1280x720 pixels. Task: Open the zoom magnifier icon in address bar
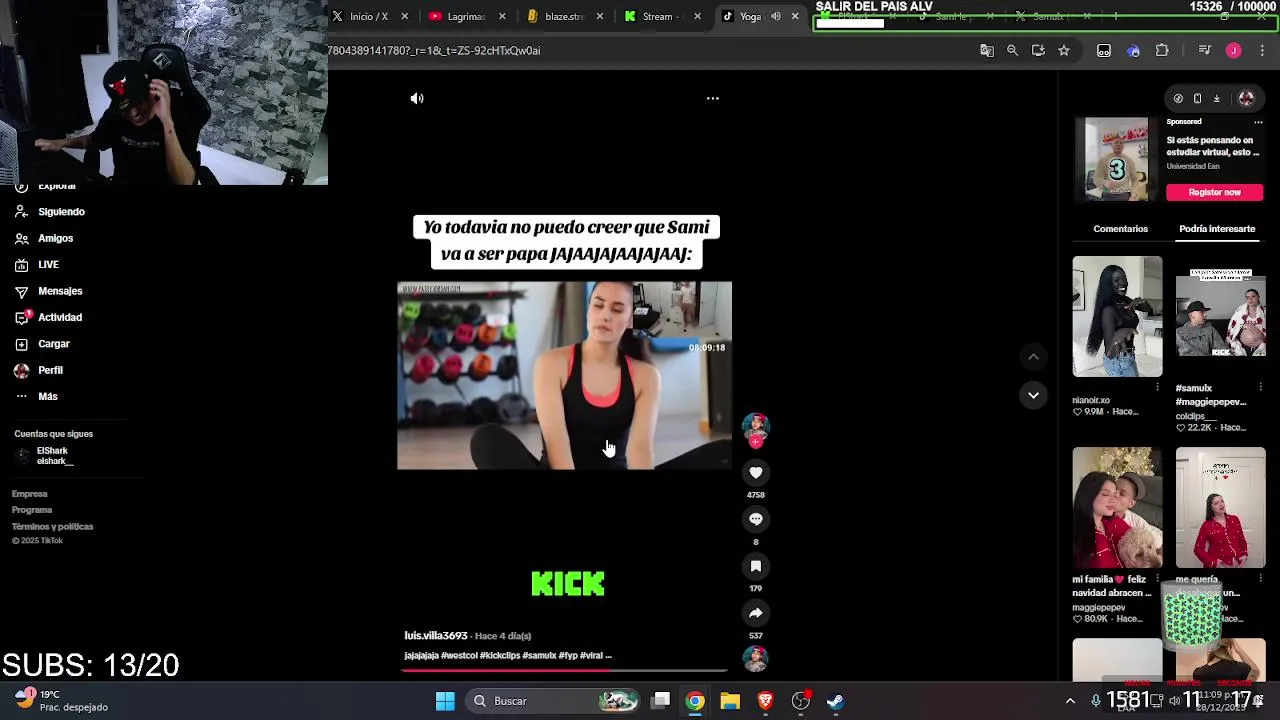(1012, 50)
